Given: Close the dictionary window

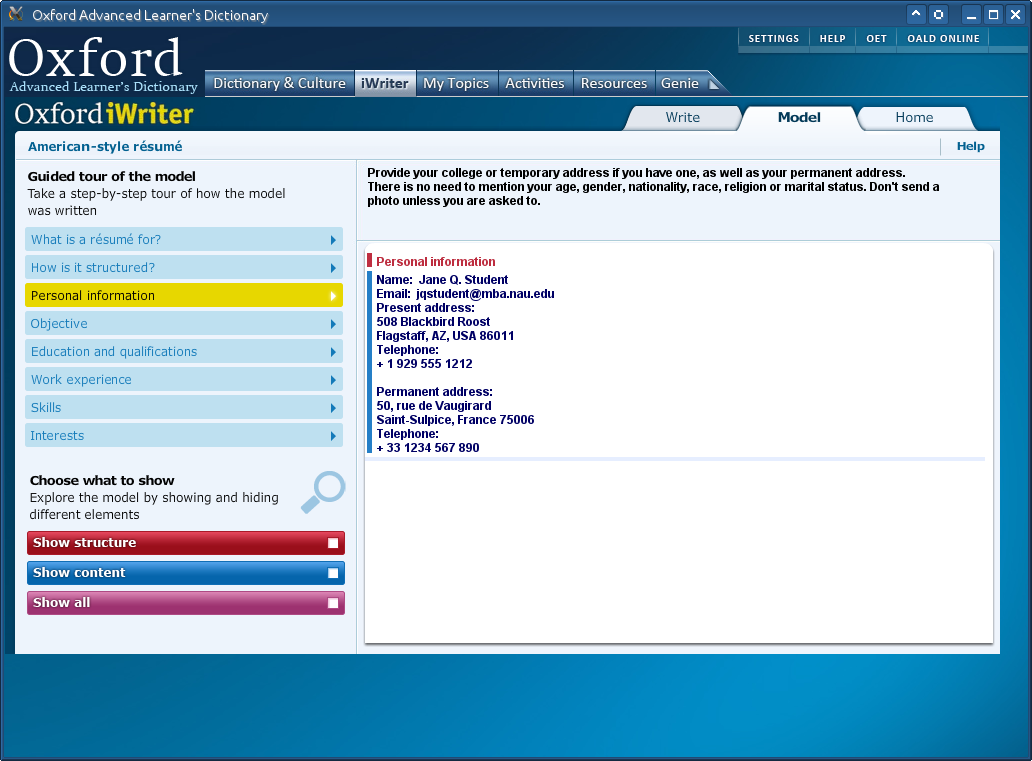Looking at the screenshot, I should (x=1016, y=14).
